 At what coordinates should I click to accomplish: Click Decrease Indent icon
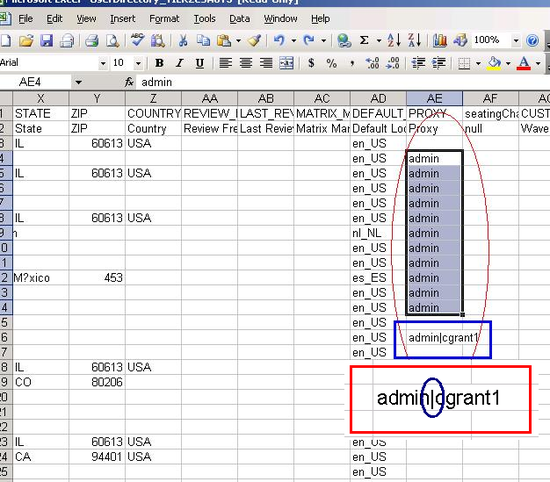coord(418,63)
